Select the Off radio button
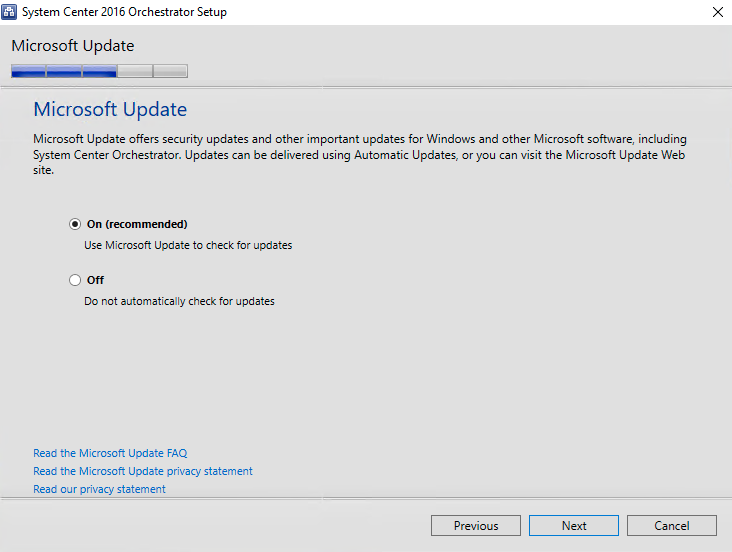This screenshot has width=732, height=552. point(75,280)
